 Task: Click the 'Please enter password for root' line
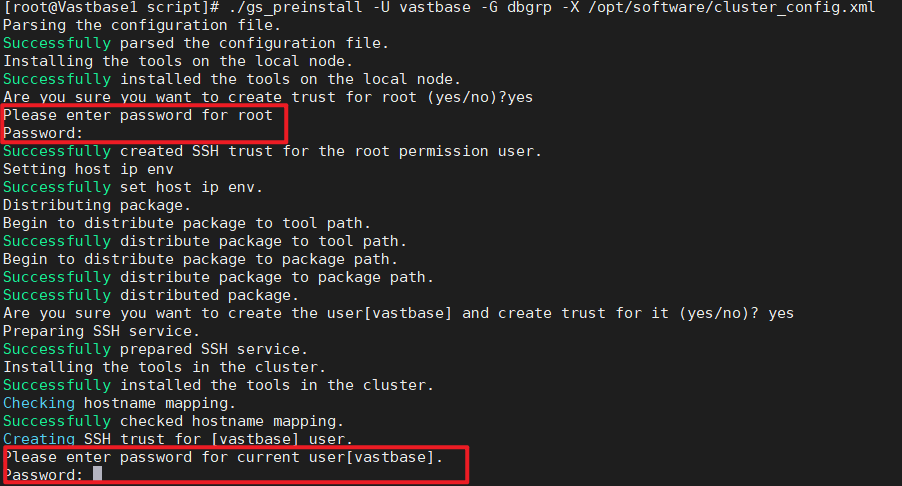coord(137,115)
